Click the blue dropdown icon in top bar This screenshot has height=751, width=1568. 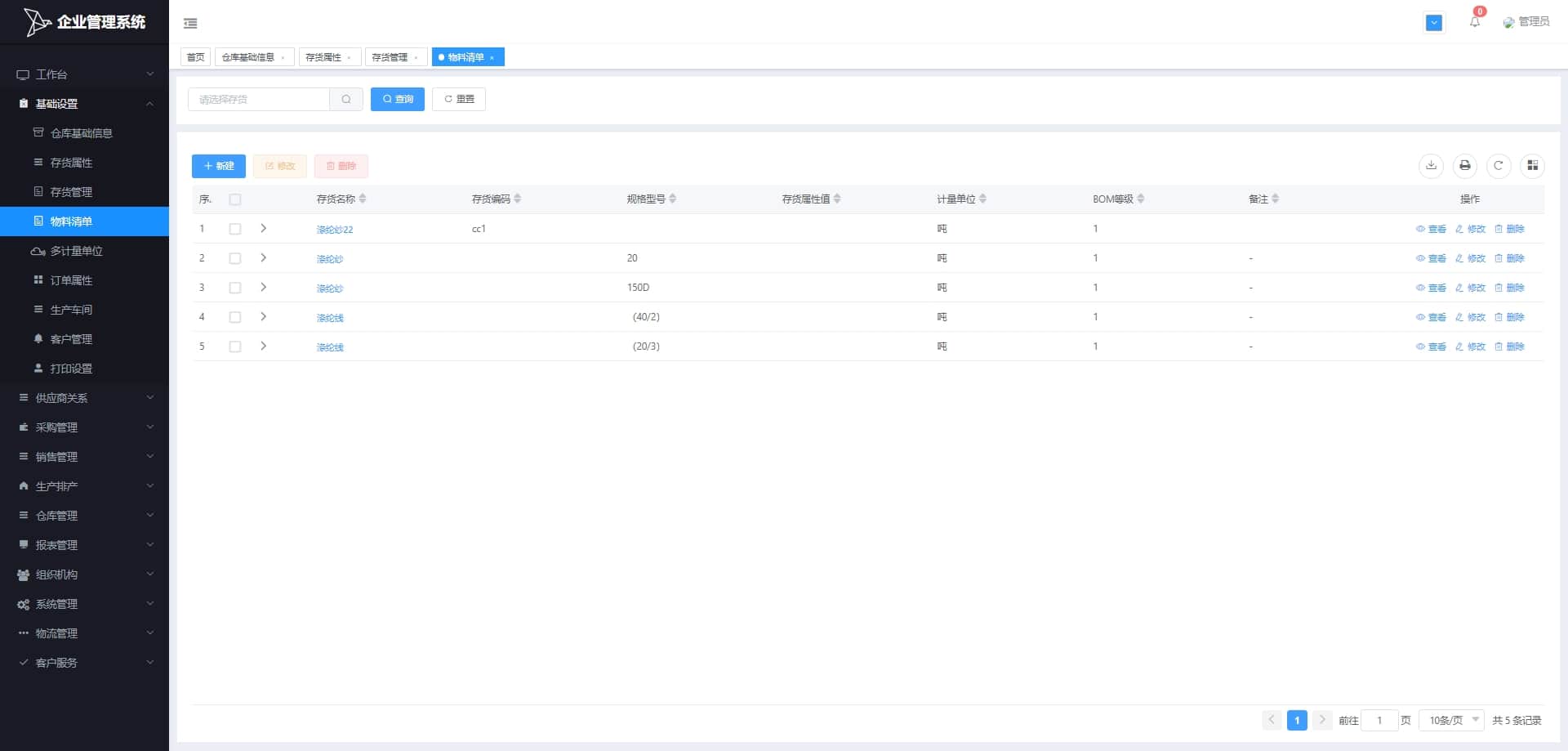pos(1434,23)
